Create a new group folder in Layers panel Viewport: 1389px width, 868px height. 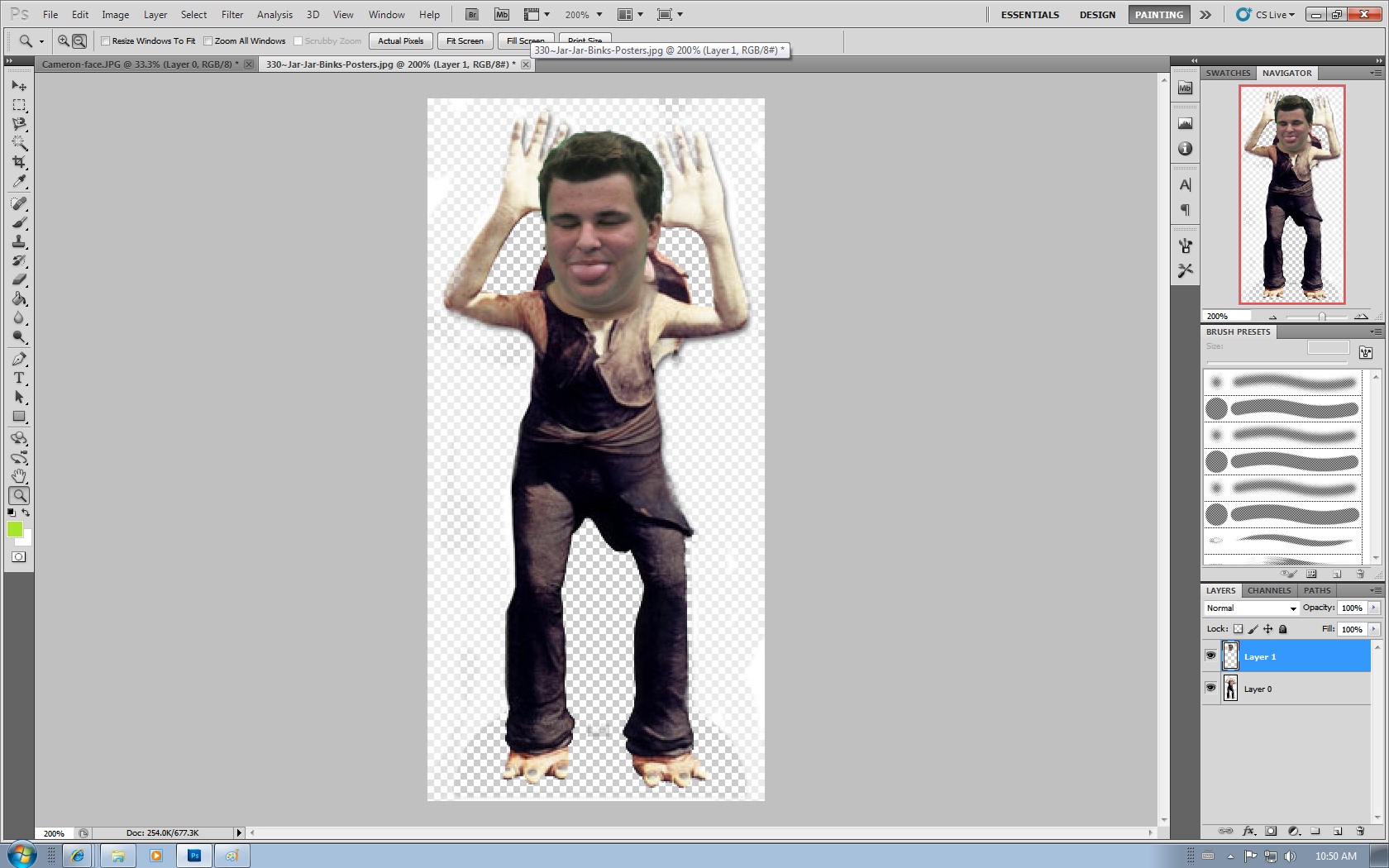pos(1315,831)
